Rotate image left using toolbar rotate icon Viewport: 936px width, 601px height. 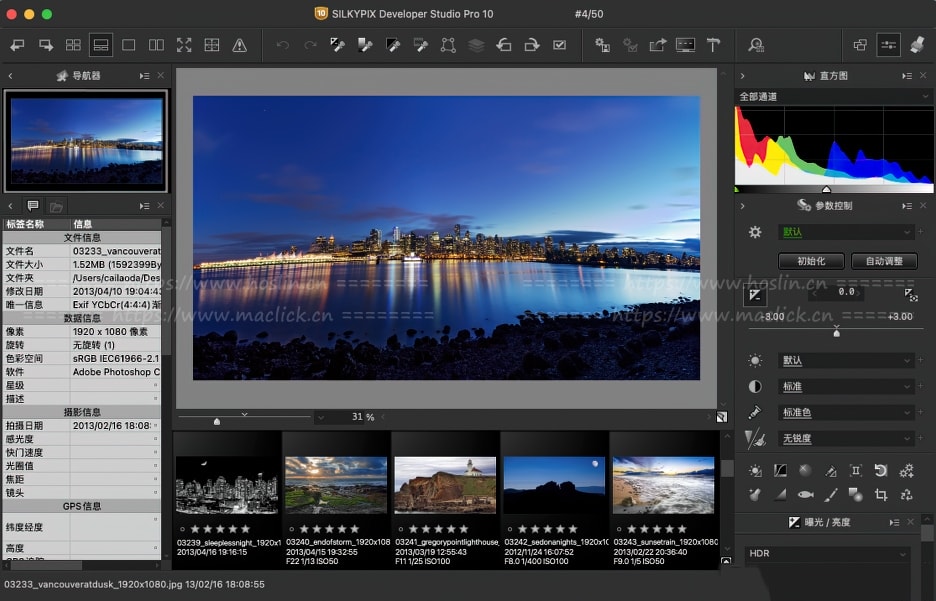pyautogui.click(x=504, y=45)
